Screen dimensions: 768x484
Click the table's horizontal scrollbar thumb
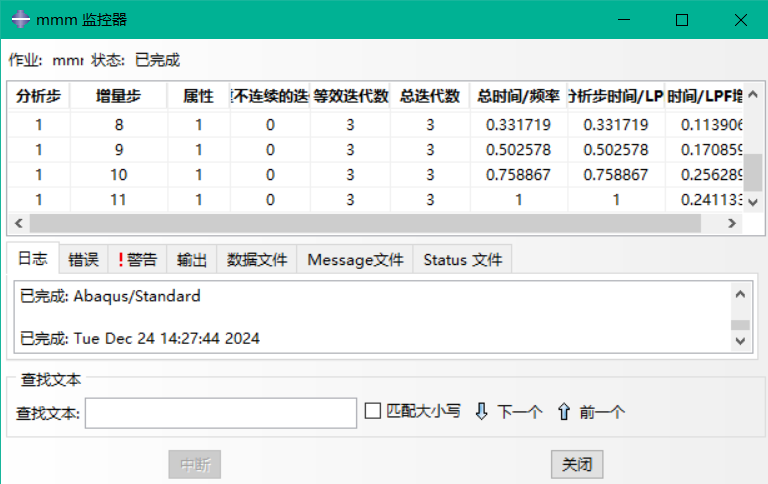pyautogui.click(x=365, y=223)
